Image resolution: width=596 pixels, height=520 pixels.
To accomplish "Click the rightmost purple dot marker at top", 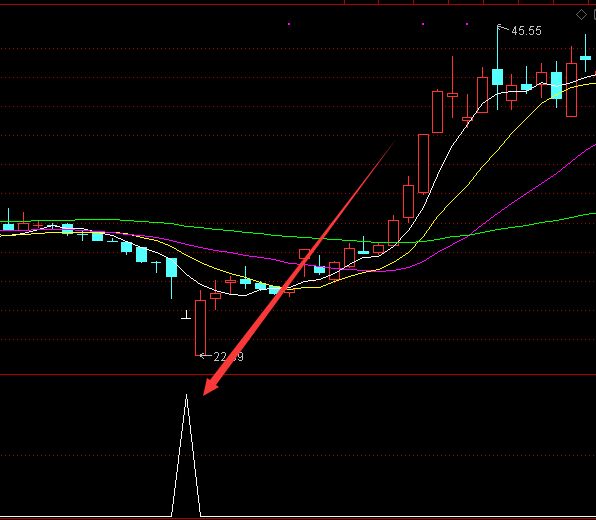I will click(x=467, y=24).
